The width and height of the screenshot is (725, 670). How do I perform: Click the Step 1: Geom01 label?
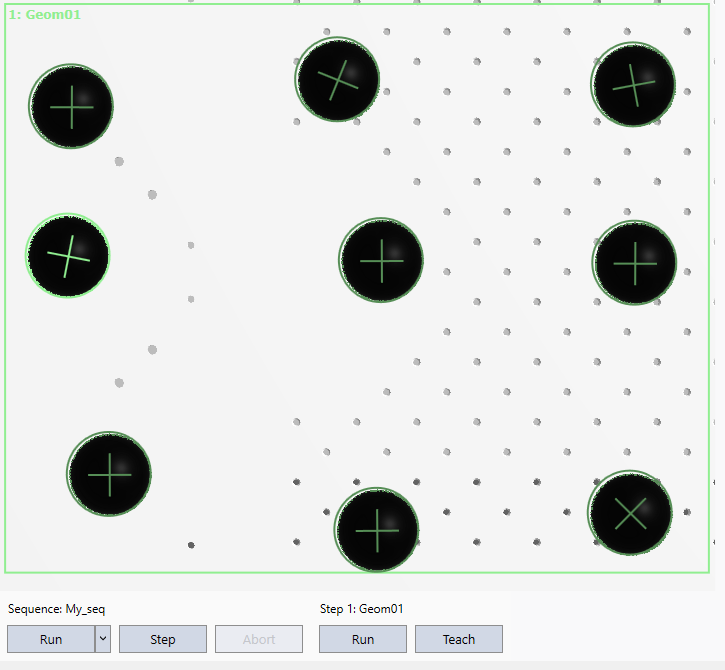coord(362,609)
